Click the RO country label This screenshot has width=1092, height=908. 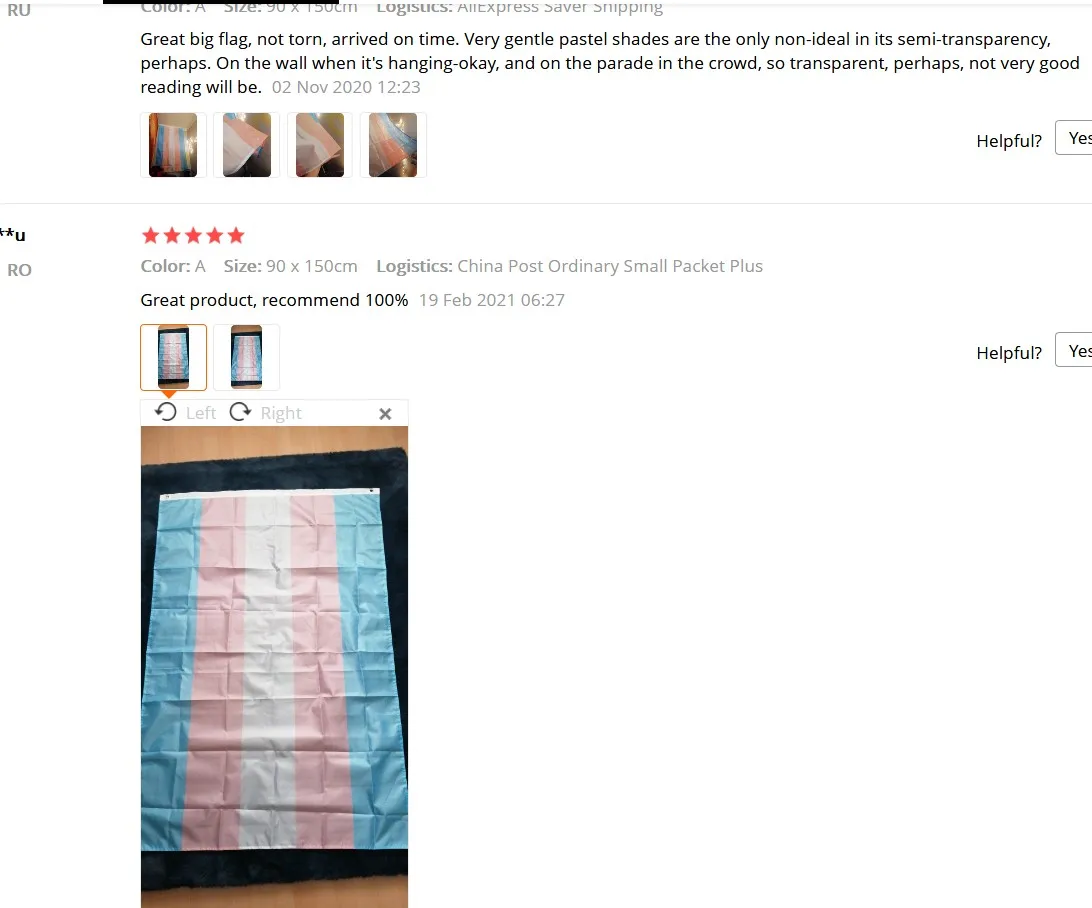click(x=20, y=270)
